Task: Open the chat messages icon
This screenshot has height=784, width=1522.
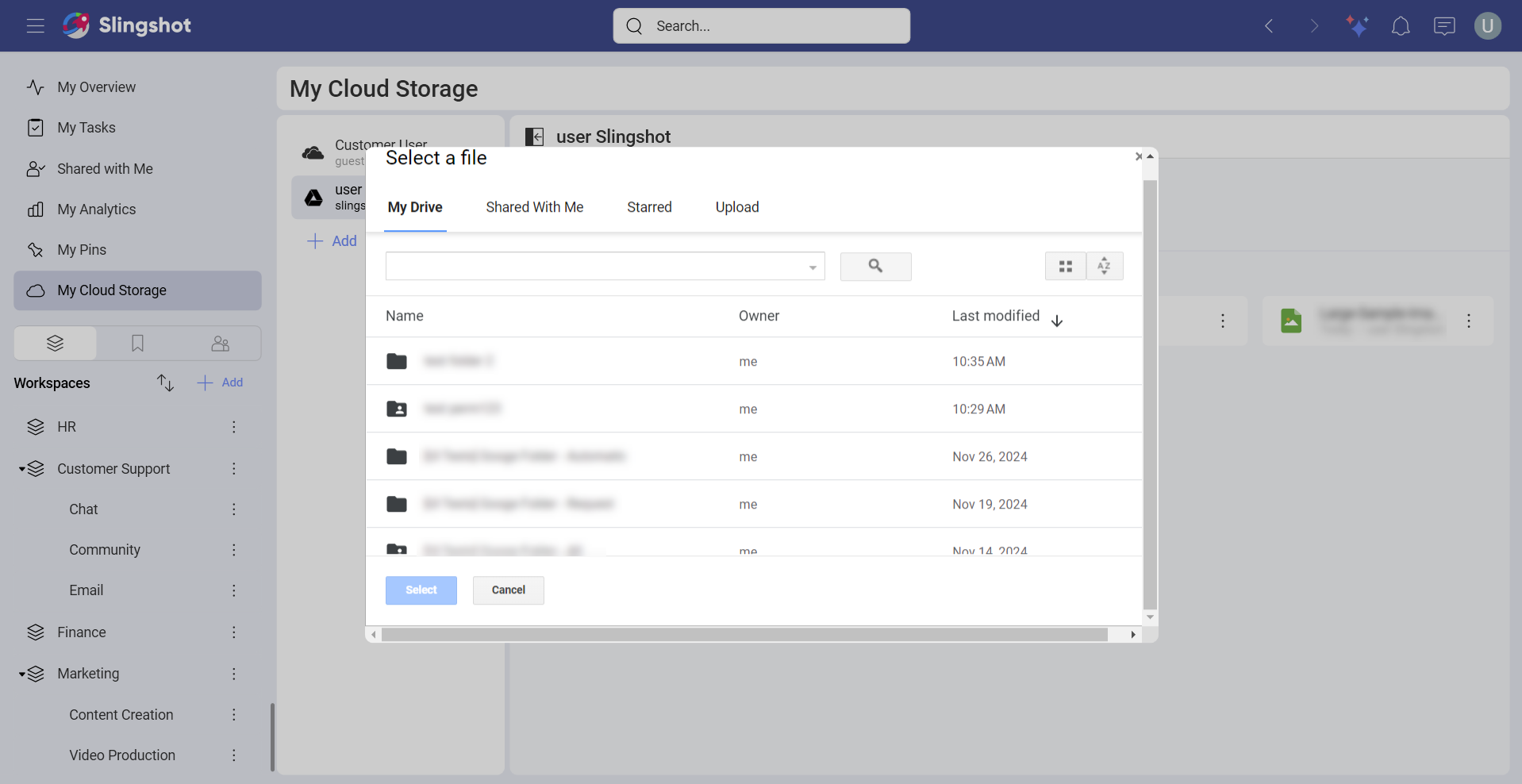Action: 1444,25
